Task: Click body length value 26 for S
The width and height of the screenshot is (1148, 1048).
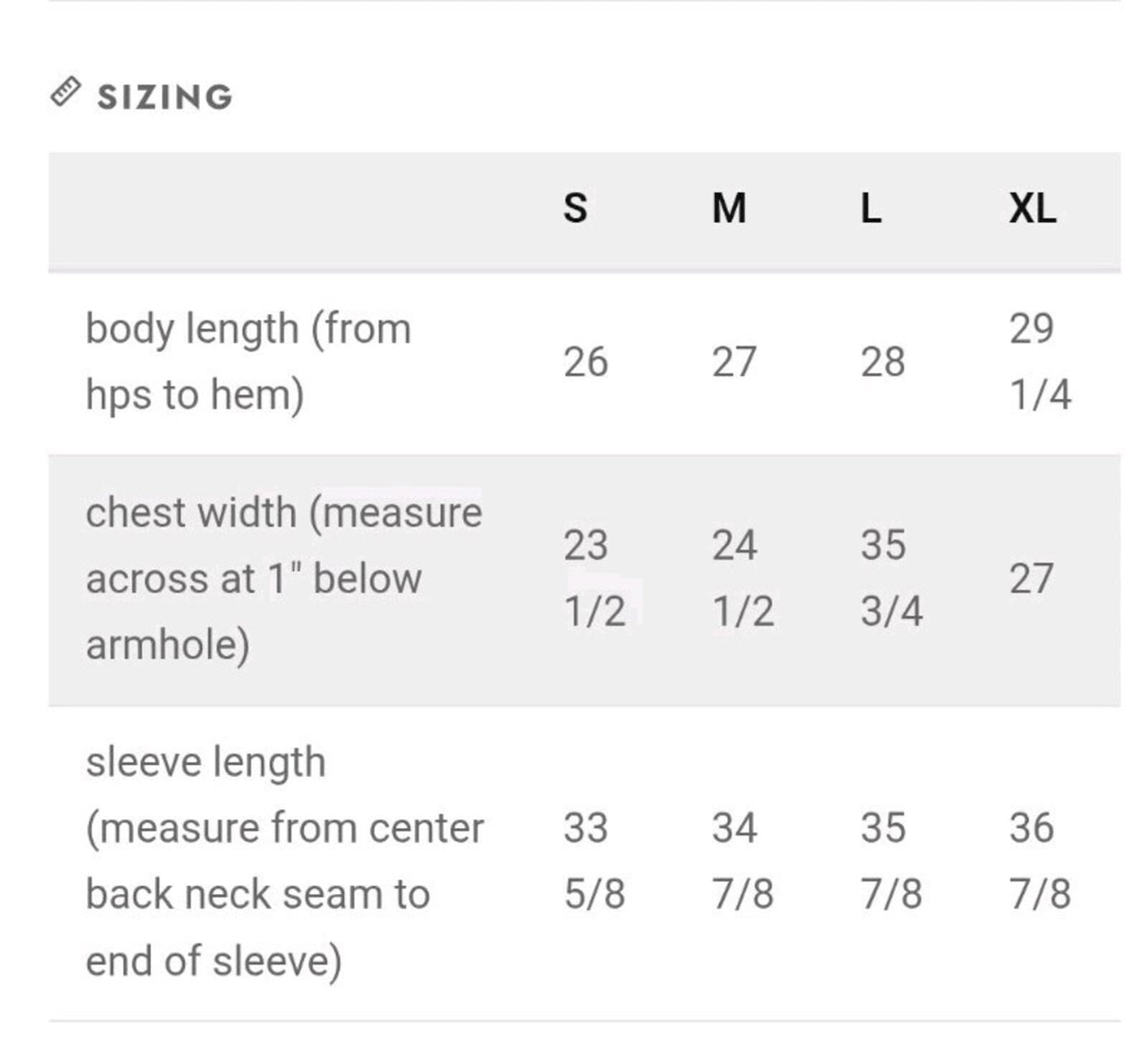Action: [586, 362]
